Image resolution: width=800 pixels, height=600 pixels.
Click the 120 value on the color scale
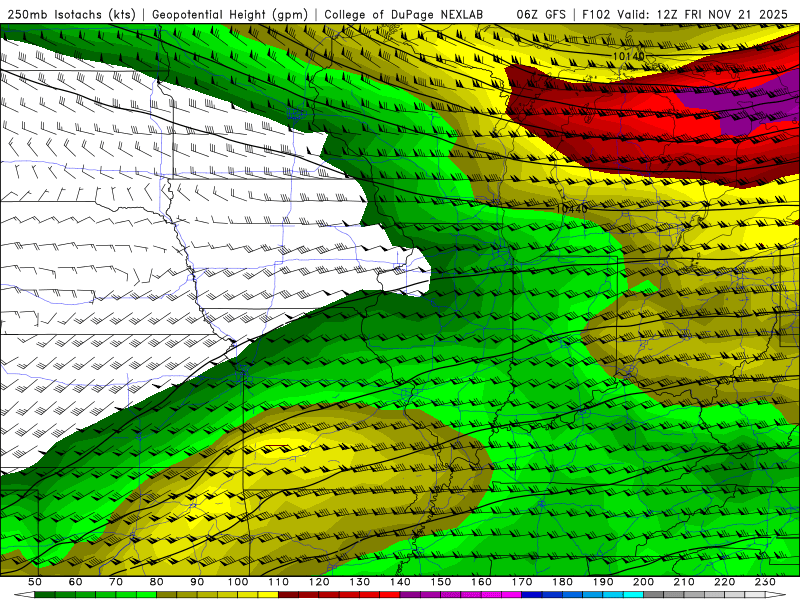[x=319, y=582]
